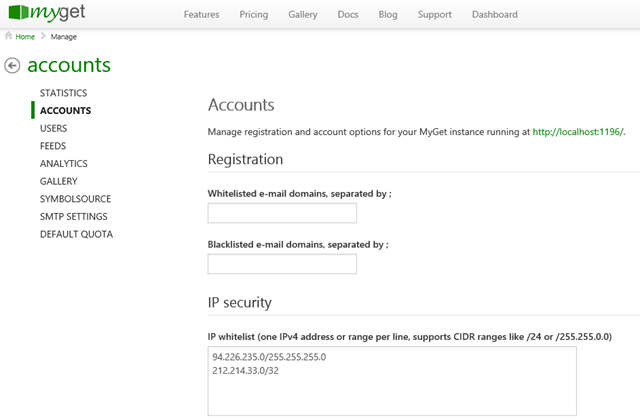
Task: Open the Feeds management section
Action: (x=53, y=146)
